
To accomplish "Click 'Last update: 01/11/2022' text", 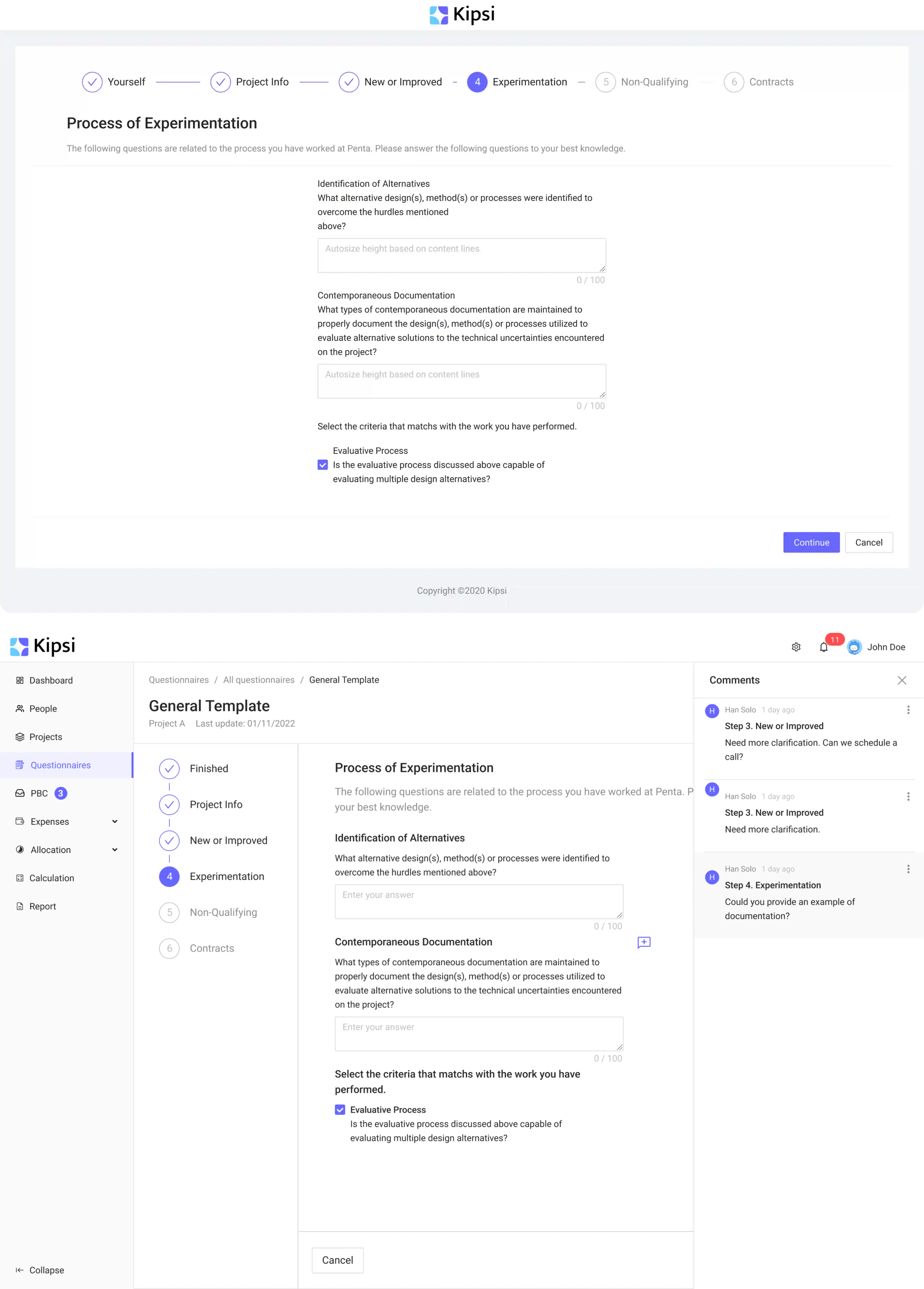I will tap(245, 724).
